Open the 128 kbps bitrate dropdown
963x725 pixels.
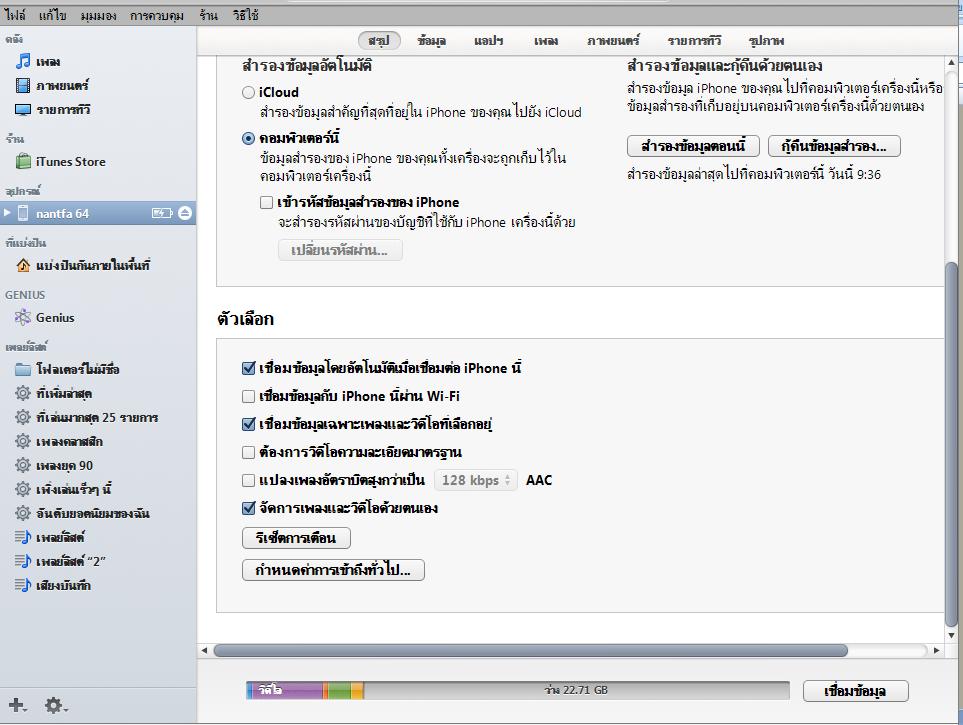point(476,480)
